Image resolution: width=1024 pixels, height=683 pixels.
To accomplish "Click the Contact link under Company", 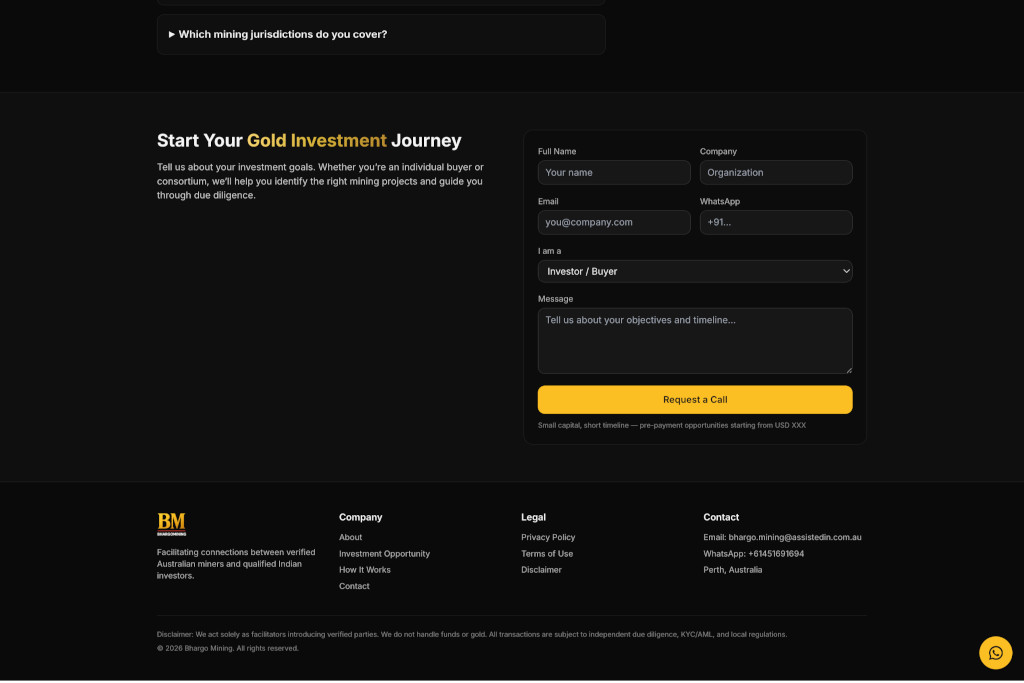I will pos(354,586).
